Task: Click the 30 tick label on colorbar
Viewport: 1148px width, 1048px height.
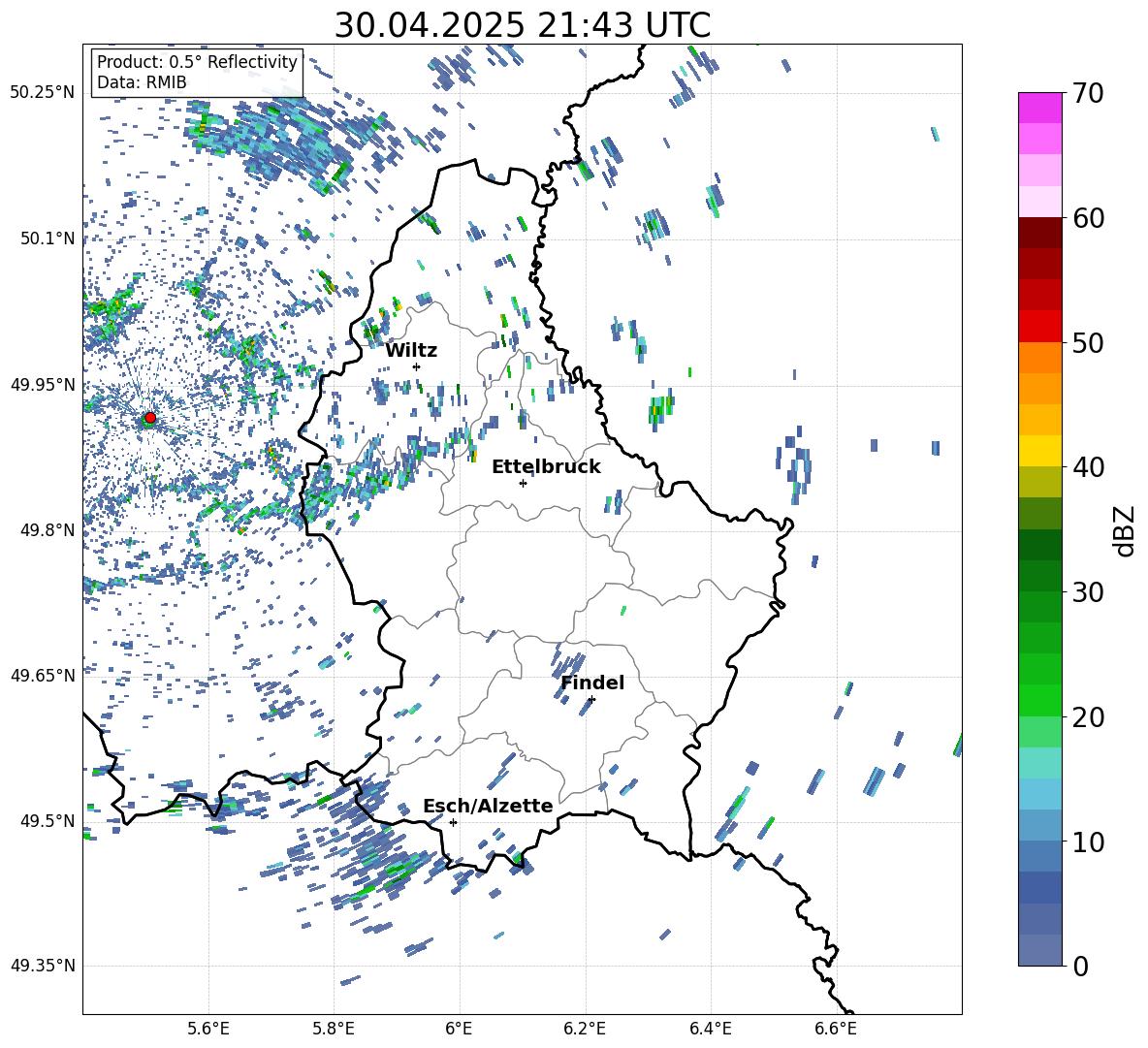Action: coord(1088,591)
